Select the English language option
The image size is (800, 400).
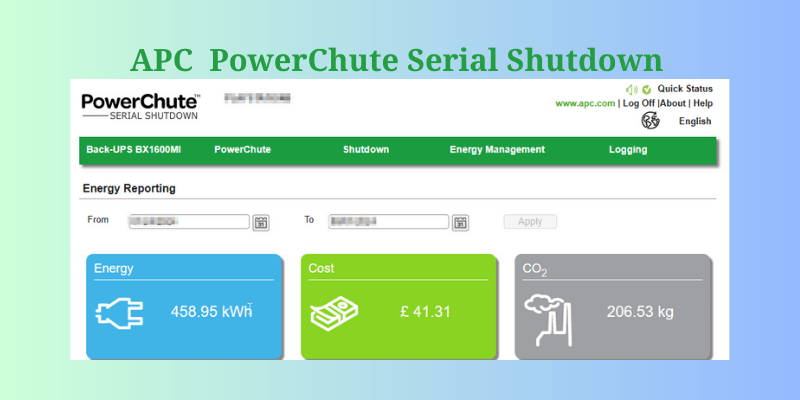pyautogui.click(x=695, y=121)
